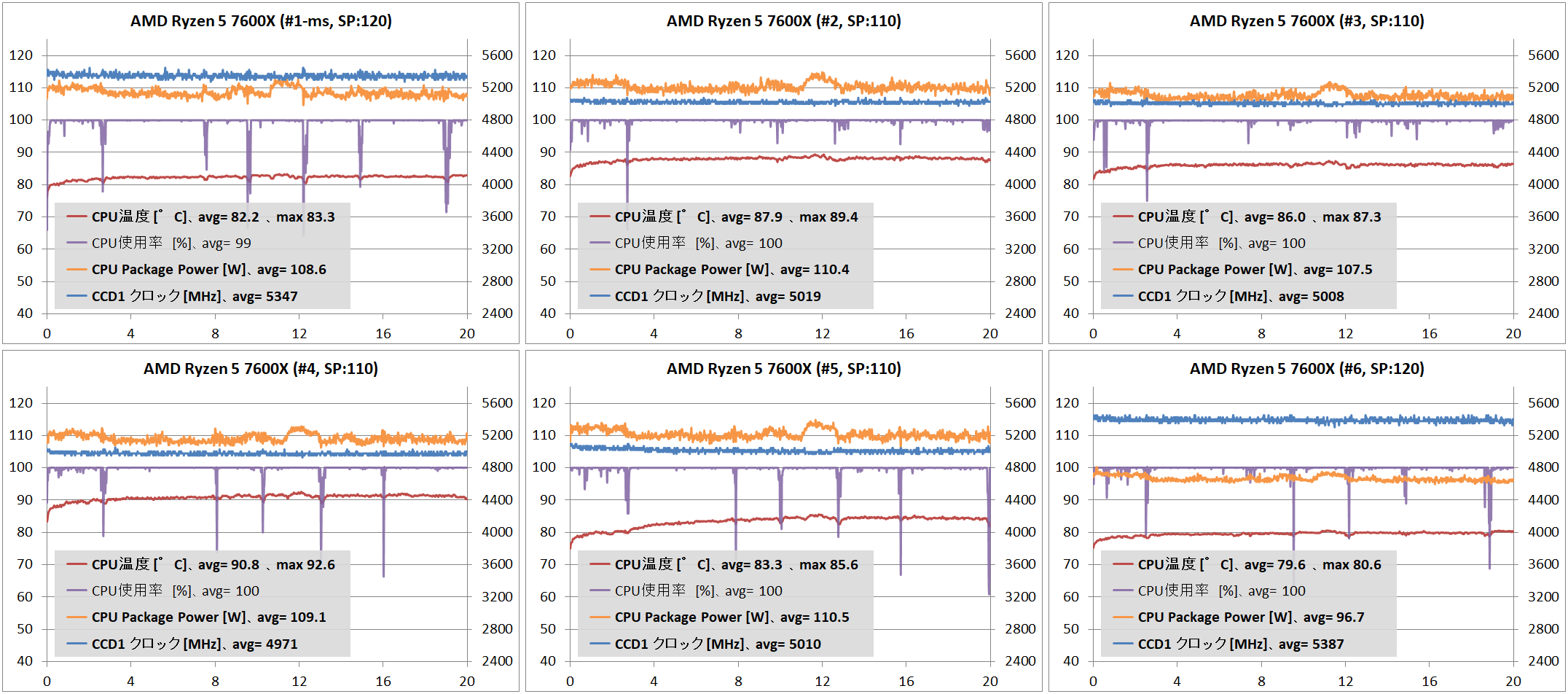Click CPU使用率 legend entry in chart #4

(x=163, y=590)
